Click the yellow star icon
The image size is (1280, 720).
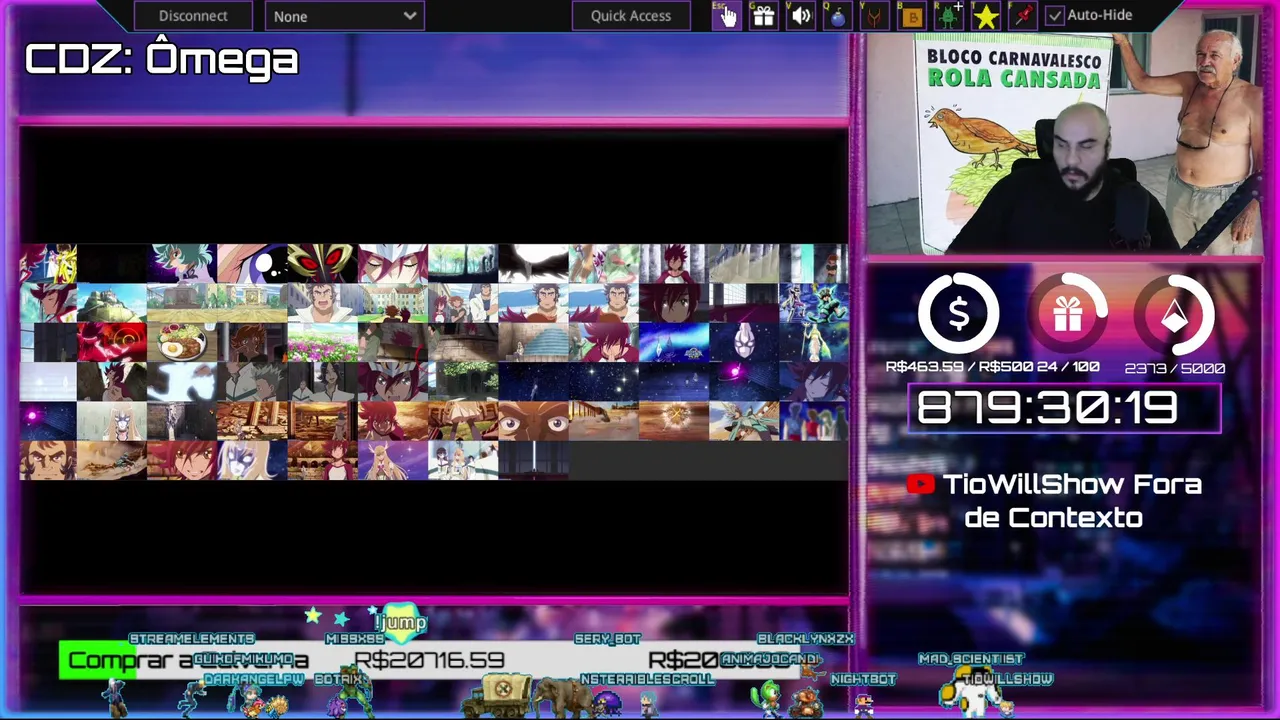coord(985,15)
